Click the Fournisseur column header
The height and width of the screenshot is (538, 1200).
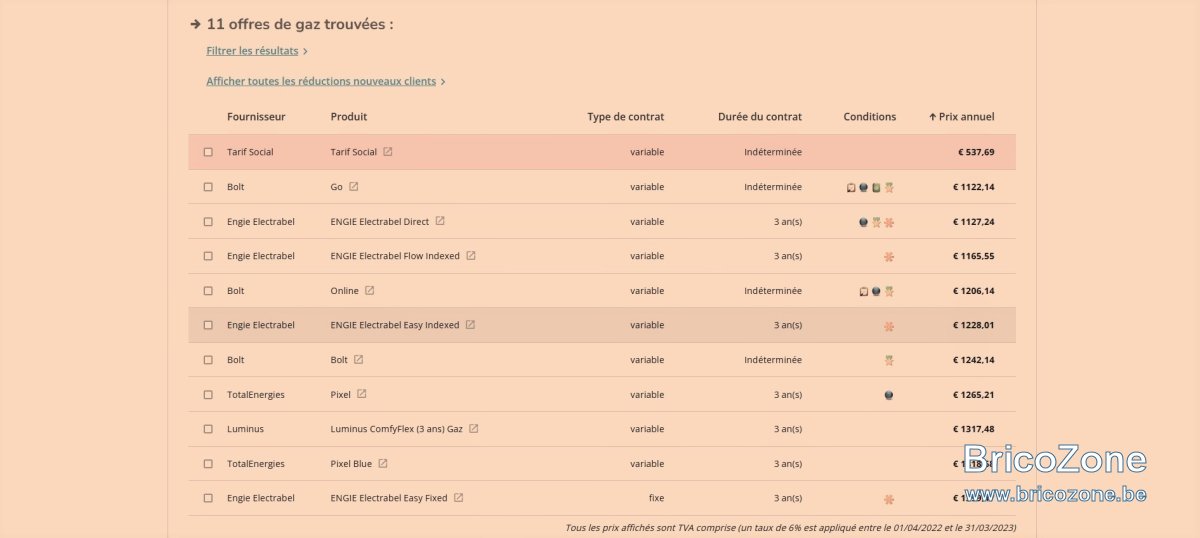pyautogui.click(x=256, y=117)
